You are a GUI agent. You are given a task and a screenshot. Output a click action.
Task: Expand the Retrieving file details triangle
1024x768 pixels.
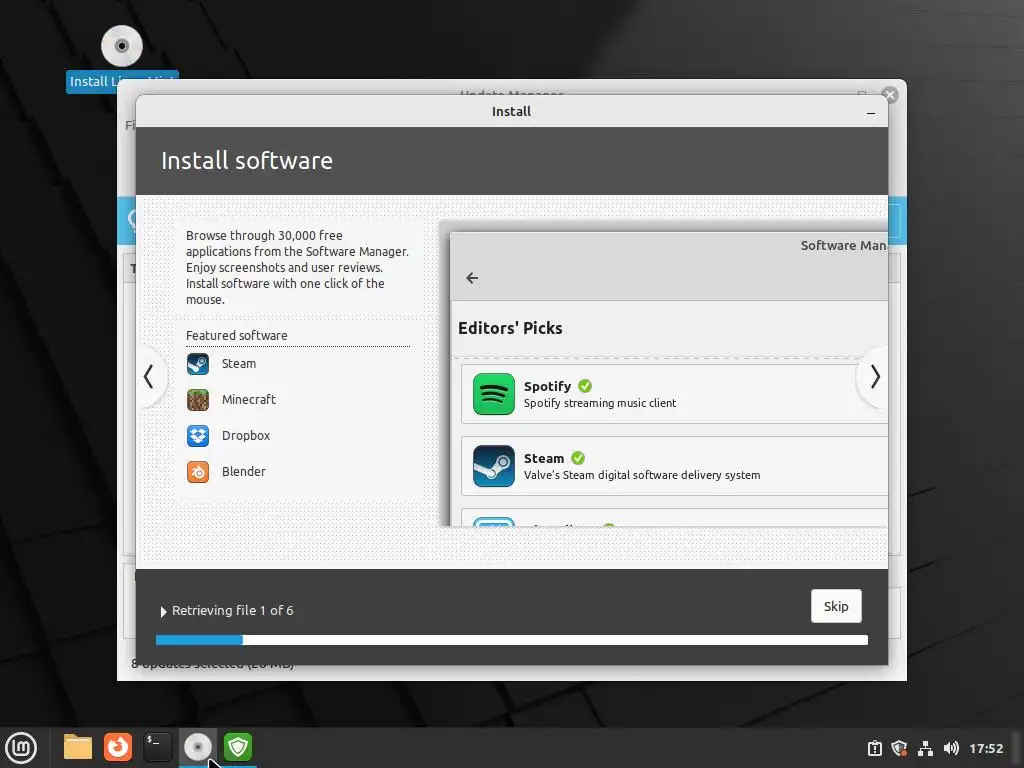point(163,611)
